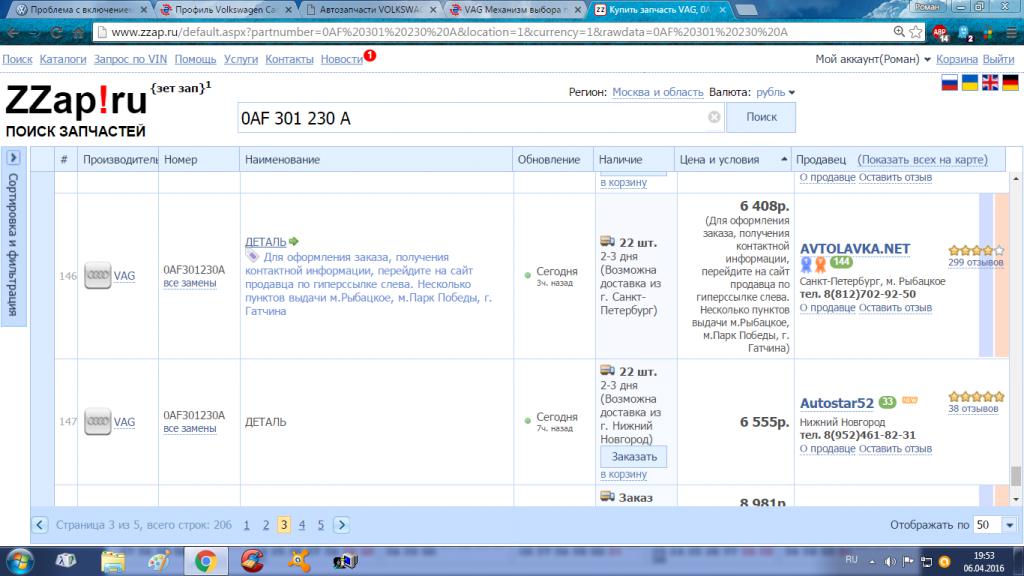Bookmark page with the star icon
The image size is (1024, 576).
(916, 32)
